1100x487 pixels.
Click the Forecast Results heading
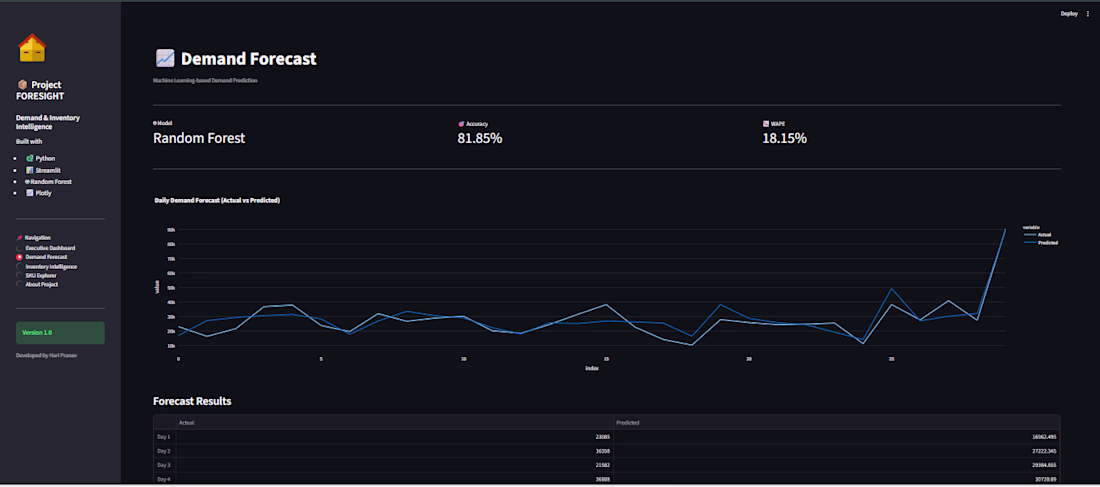coord(192,401)
